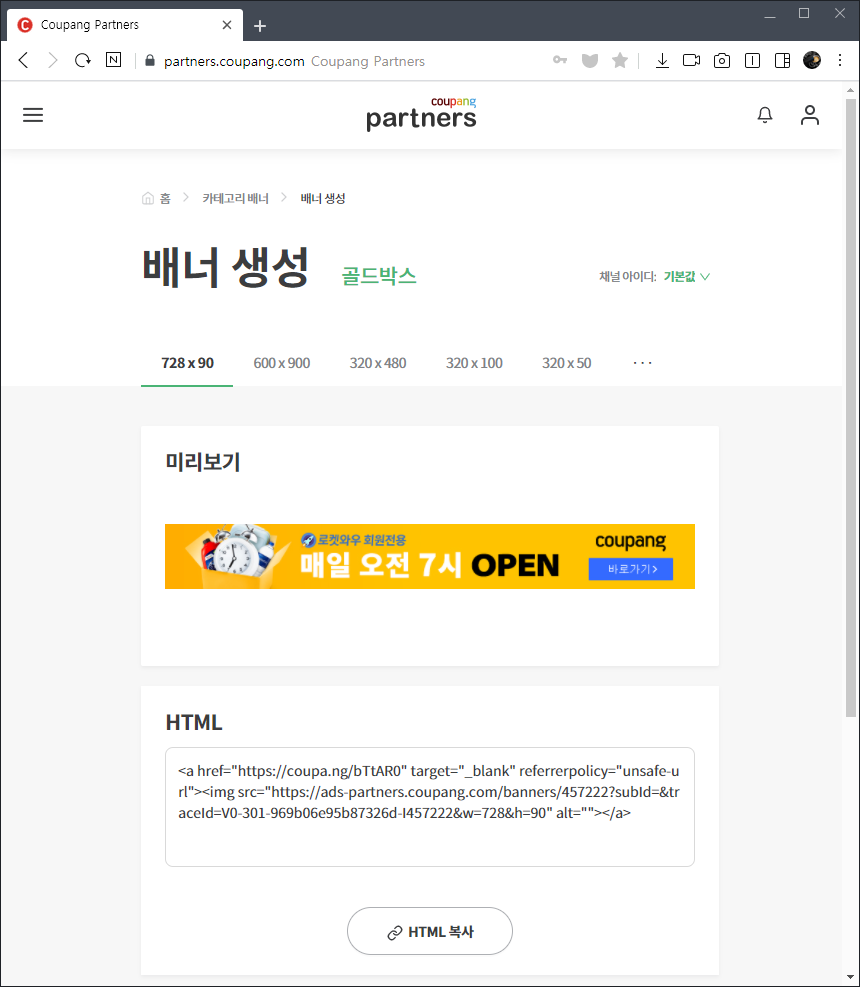View site info via padlock icon
860x987 pixels.
point(150,60)
